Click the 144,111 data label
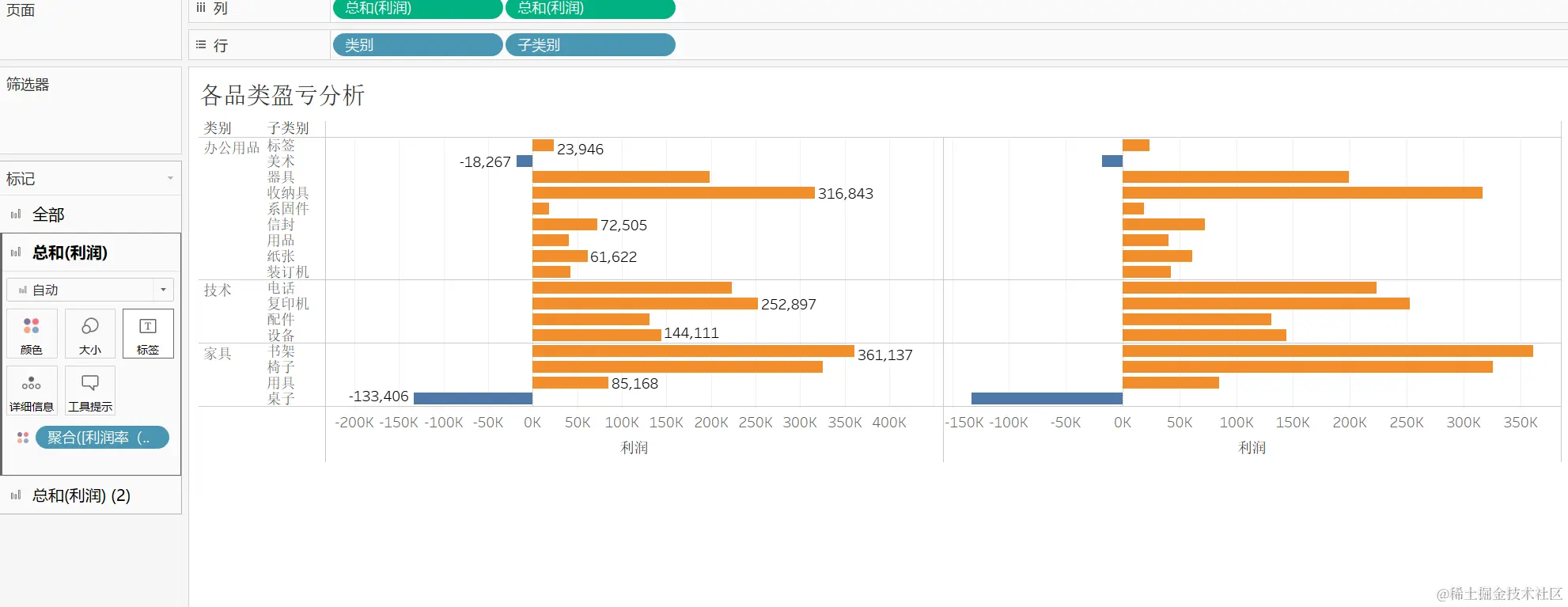The width and height of the screenshot is (1568, 607). click(x=691, y=333)
